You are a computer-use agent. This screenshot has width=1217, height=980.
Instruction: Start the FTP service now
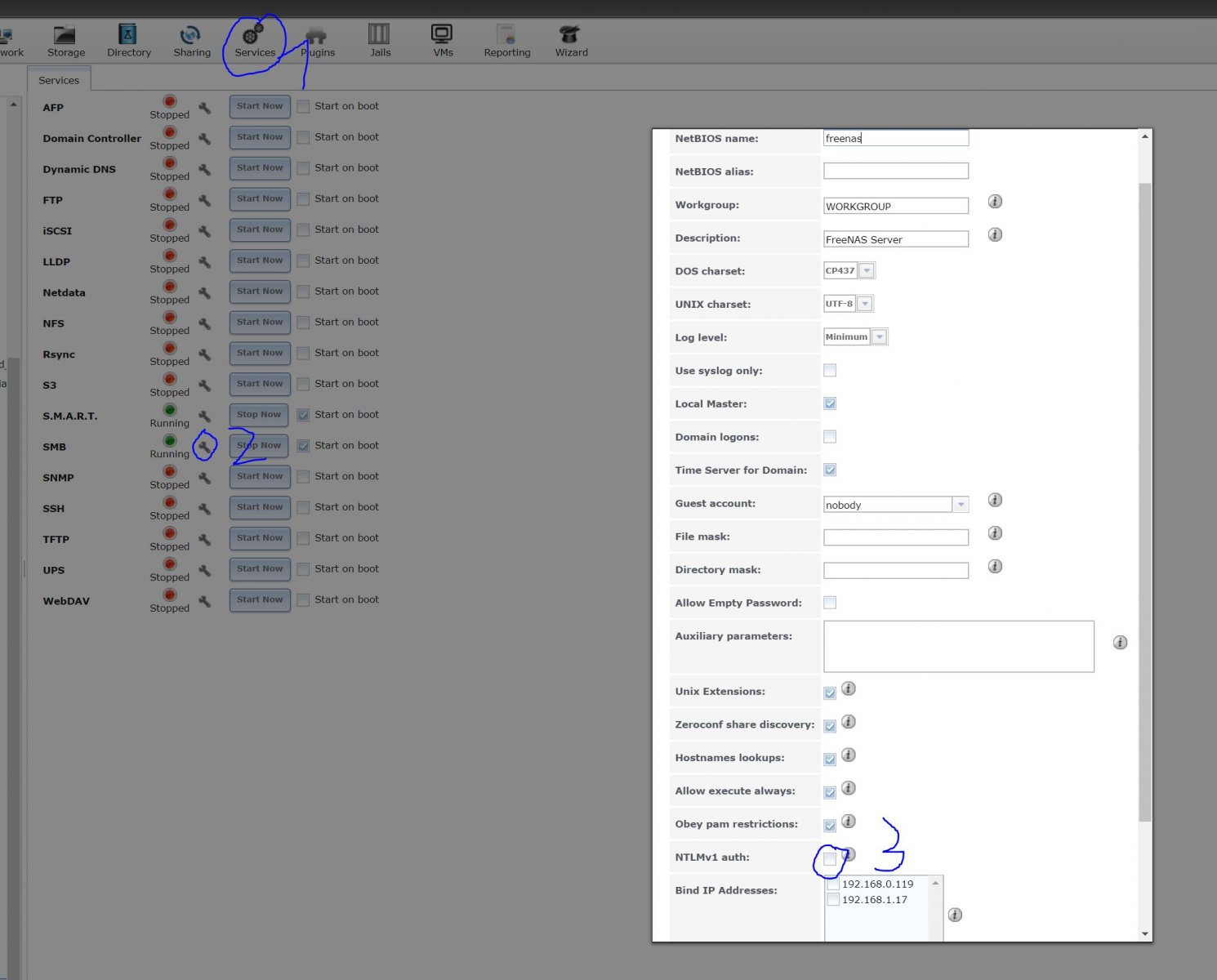(x=260, y=198)
